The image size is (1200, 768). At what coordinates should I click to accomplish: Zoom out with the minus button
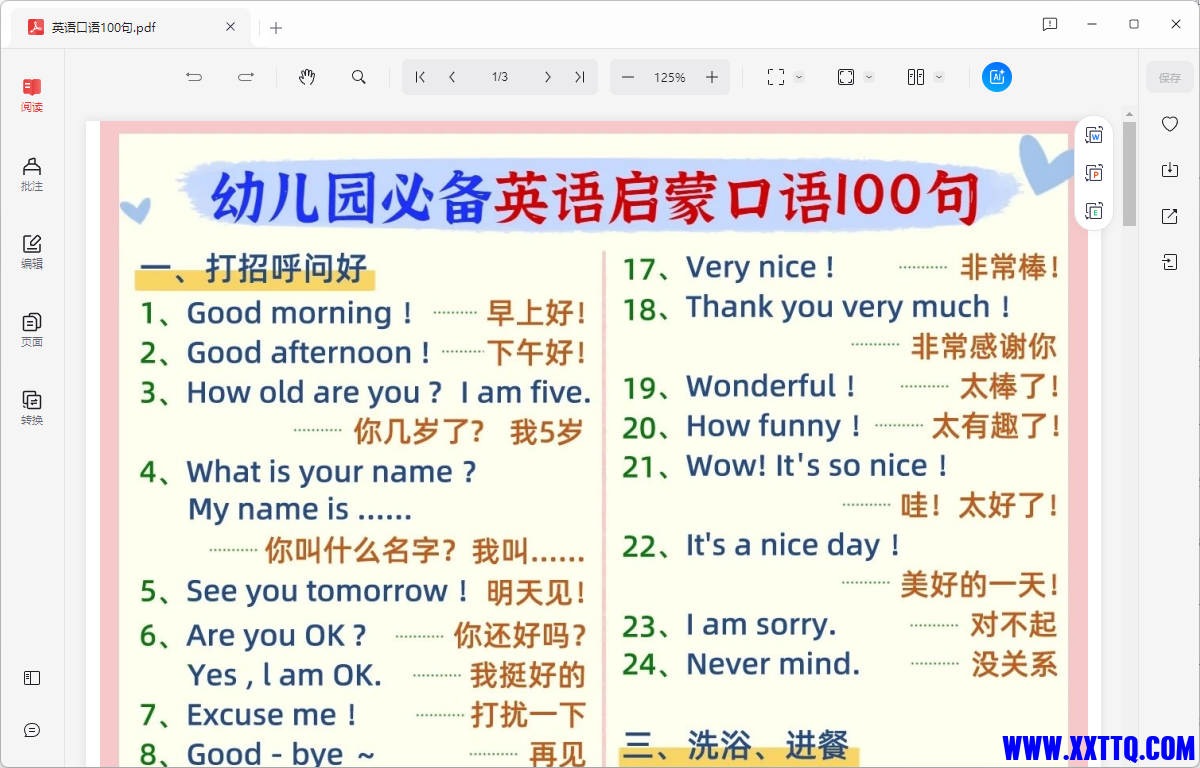[x=628, y=77]
